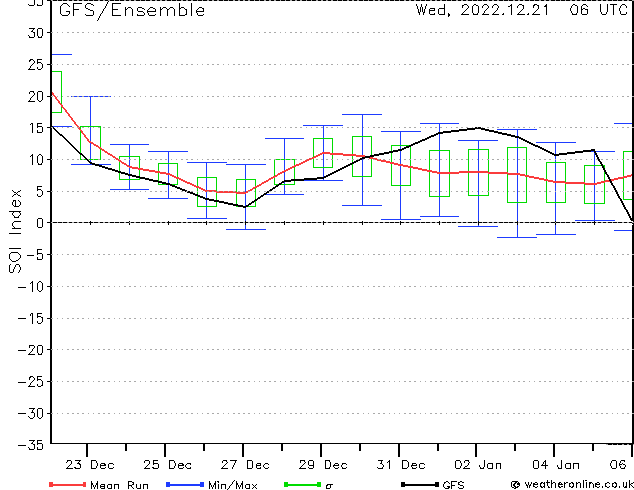
Task: Click the 30 y-axis label
Action: pos(36,33)
